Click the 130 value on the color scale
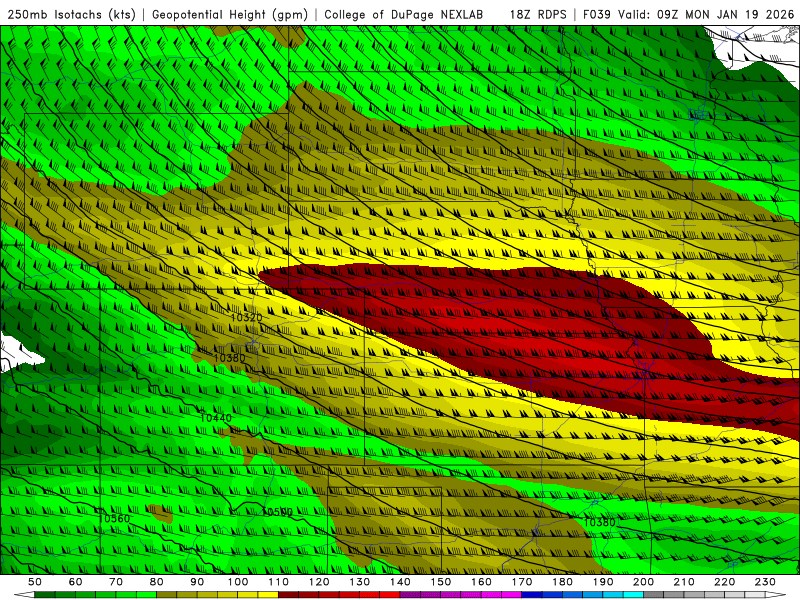800x600 pixels. tap(360, 582)
